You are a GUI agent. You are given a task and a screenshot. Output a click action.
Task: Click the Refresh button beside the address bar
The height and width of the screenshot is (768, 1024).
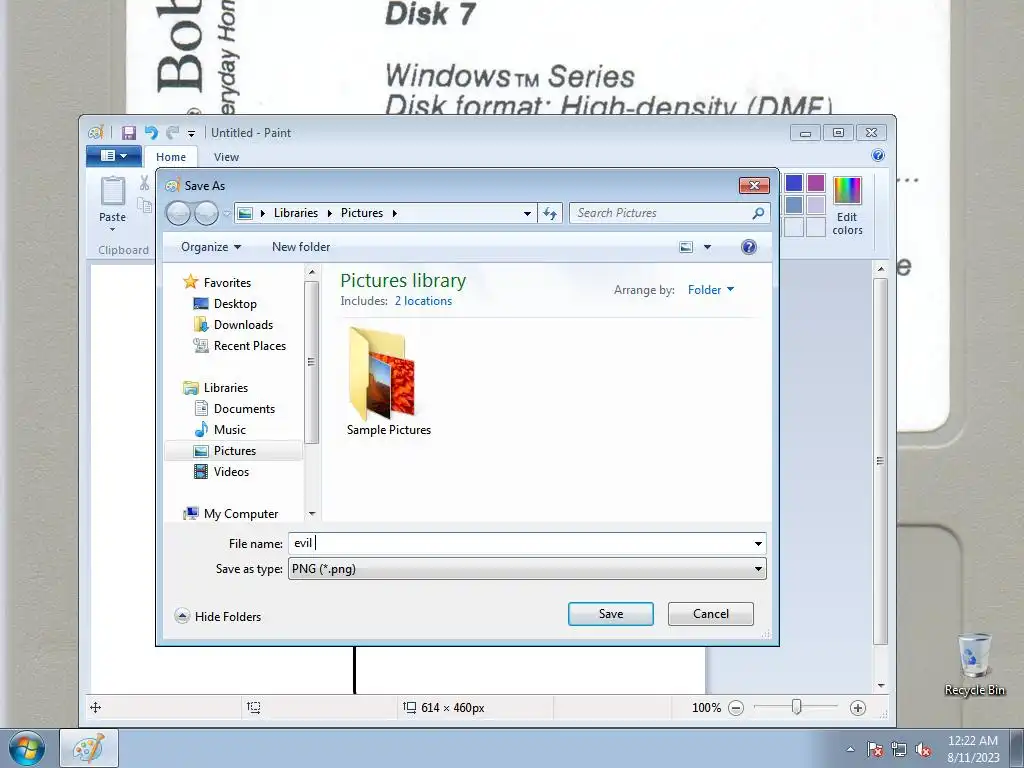coord(549,213)
